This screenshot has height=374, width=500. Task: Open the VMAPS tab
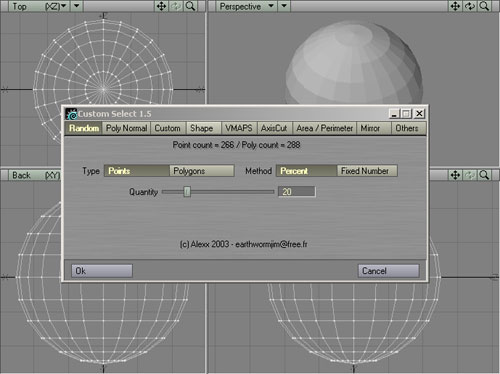[239, 128]
